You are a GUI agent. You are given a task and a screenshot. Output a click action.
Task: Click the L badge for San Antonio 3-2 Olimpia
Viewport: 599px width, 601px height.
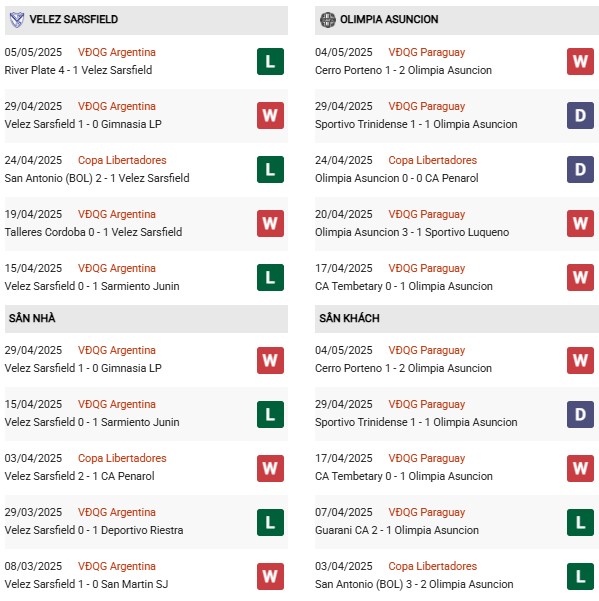click(580, 576)
